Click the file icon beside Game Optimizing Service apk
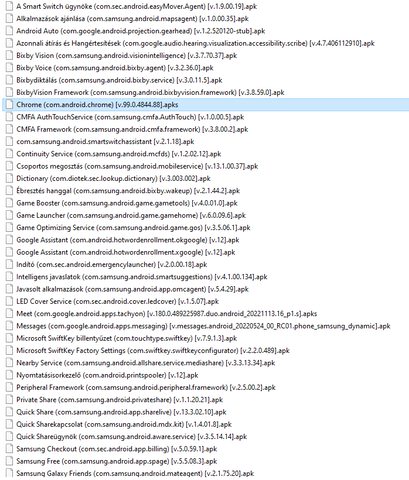The width and height of the screenshot is (409, 480). tap(10, 228)
